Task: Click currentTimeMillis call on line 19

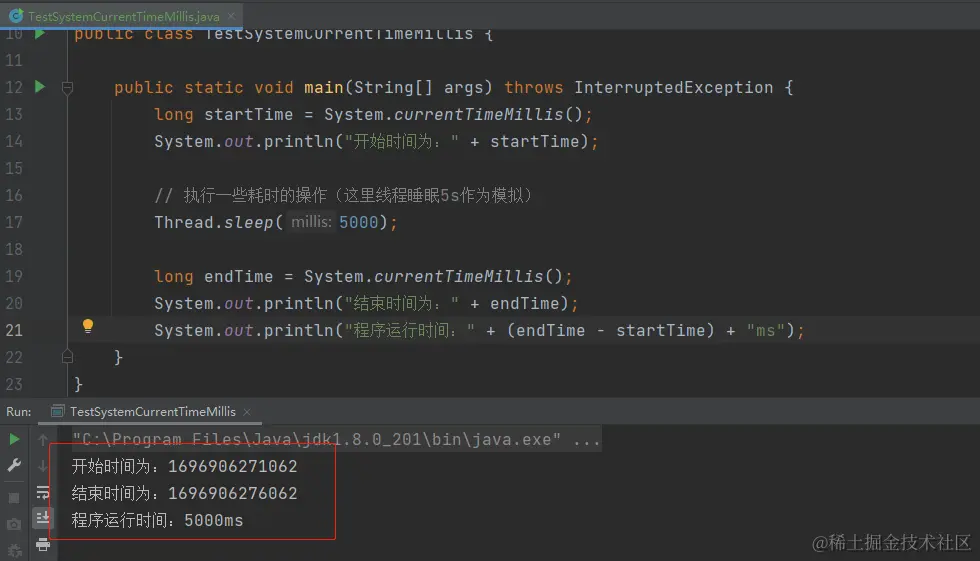Action: 459,276
